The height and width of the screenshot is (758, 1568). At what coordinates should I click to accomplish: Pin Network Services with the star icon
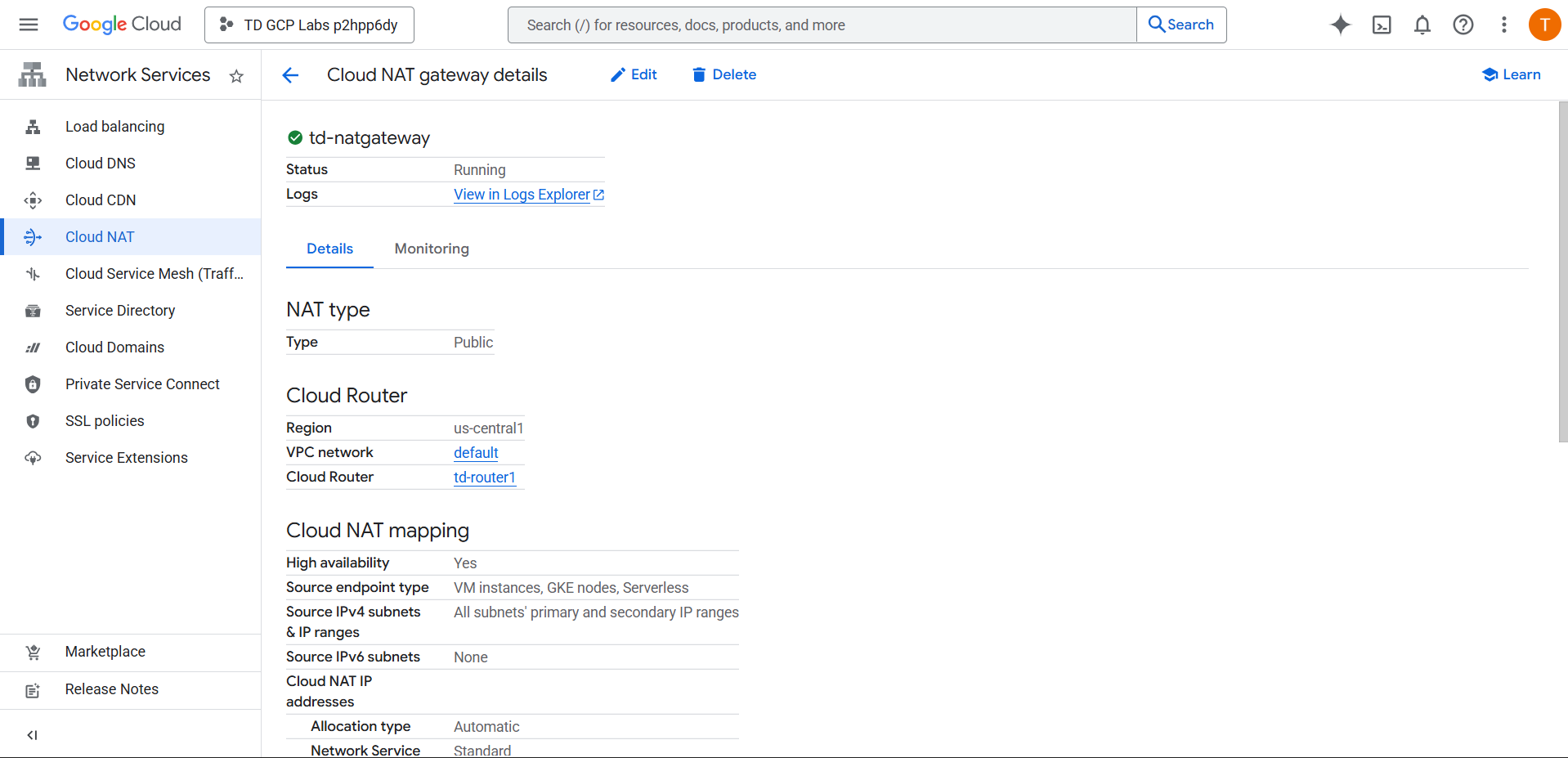pos(236,76)
